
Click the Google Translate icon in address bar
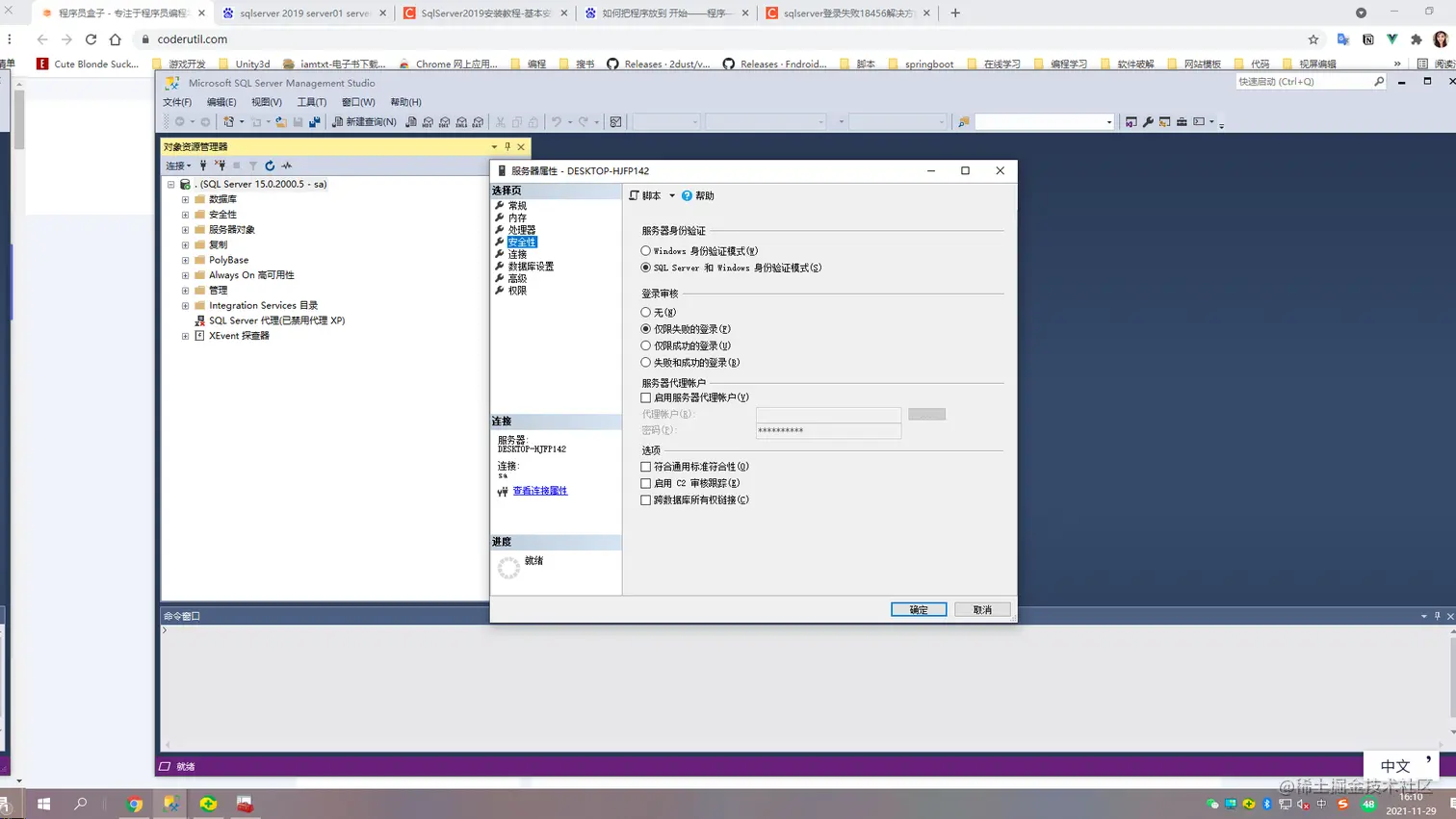pyautogui.click(x=1343, y=39)
